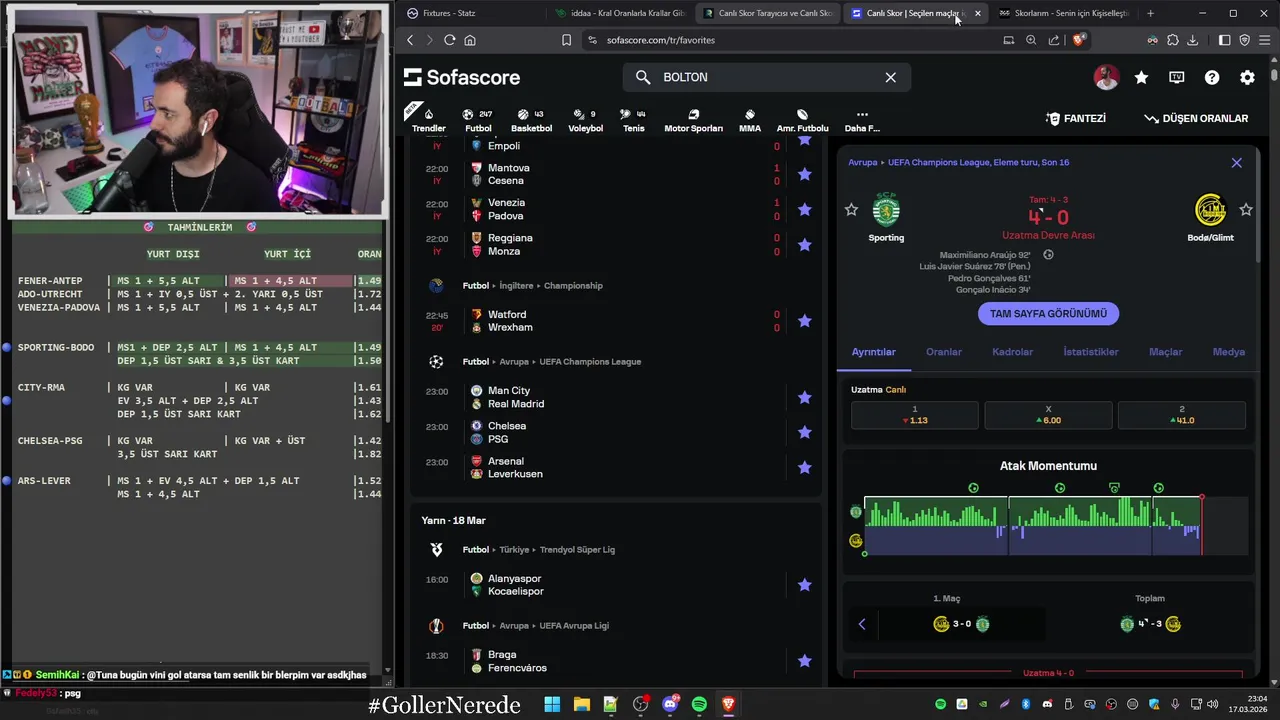Screen dimensions: 1280x720
Task: Switch to Ayrıntılar tab
Action: click(873, 352)
